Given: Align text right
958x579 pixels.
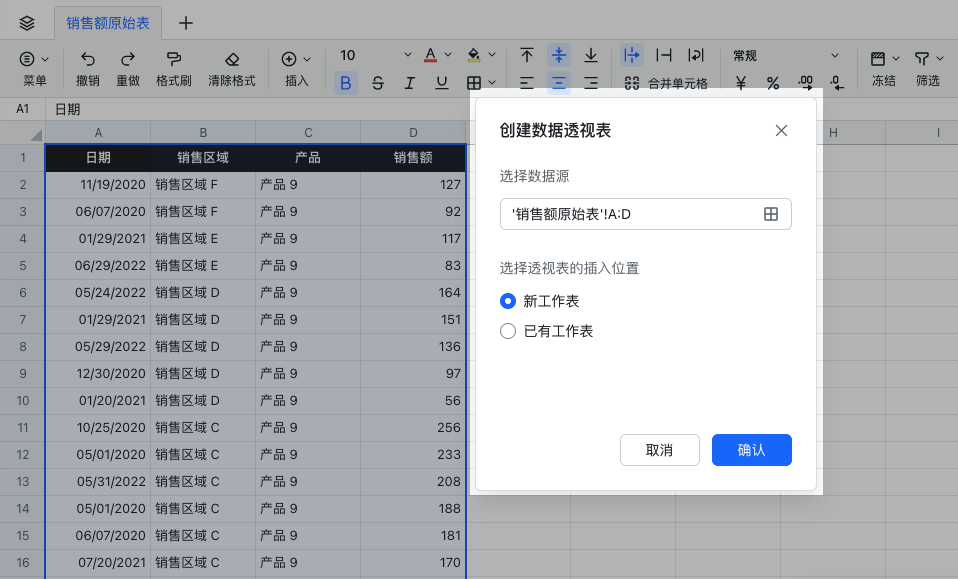Looking at the screenshot, I should coord(591,82).
